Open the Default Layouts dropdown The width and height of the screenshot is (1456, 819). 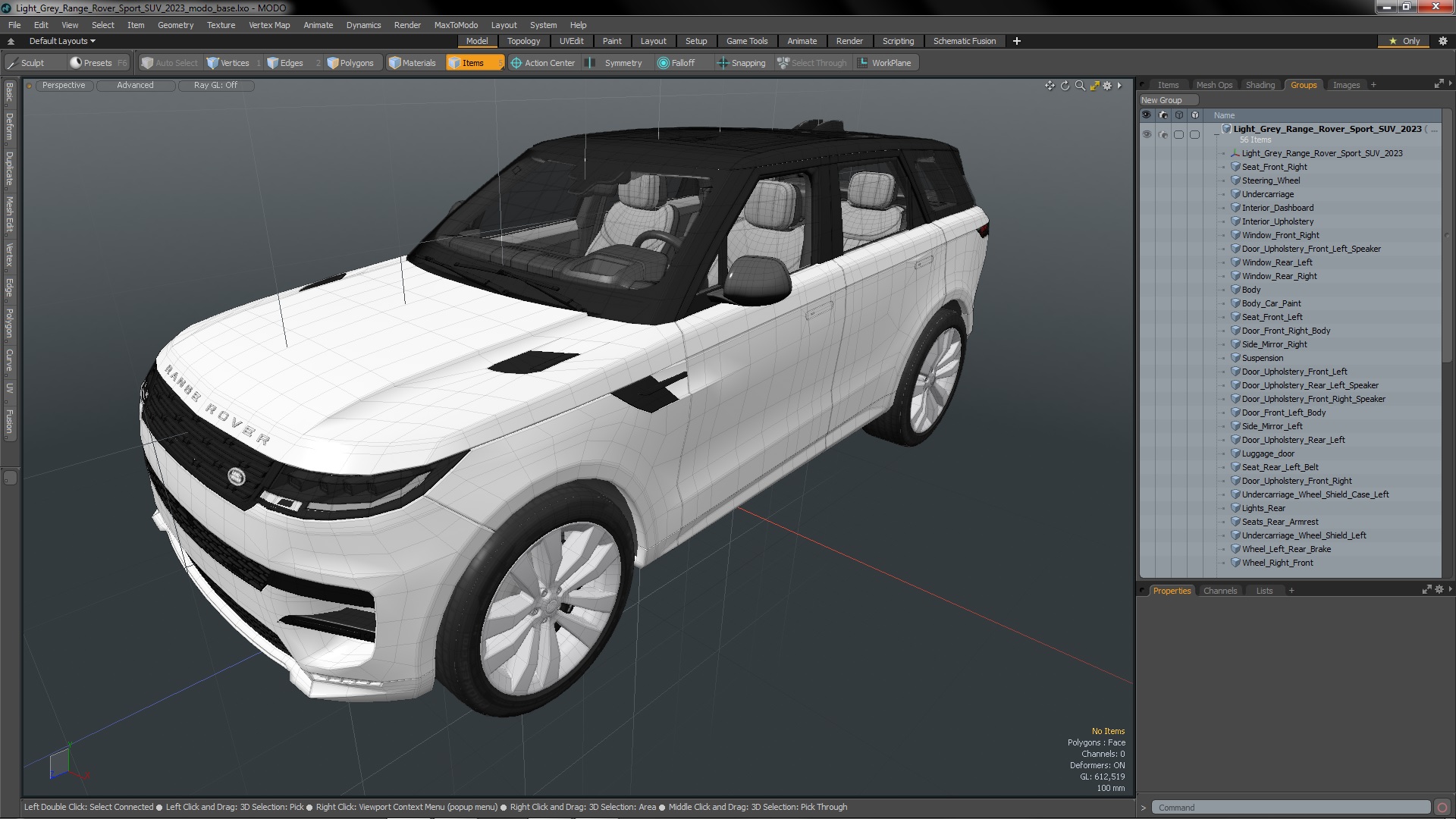coord(62,41)
